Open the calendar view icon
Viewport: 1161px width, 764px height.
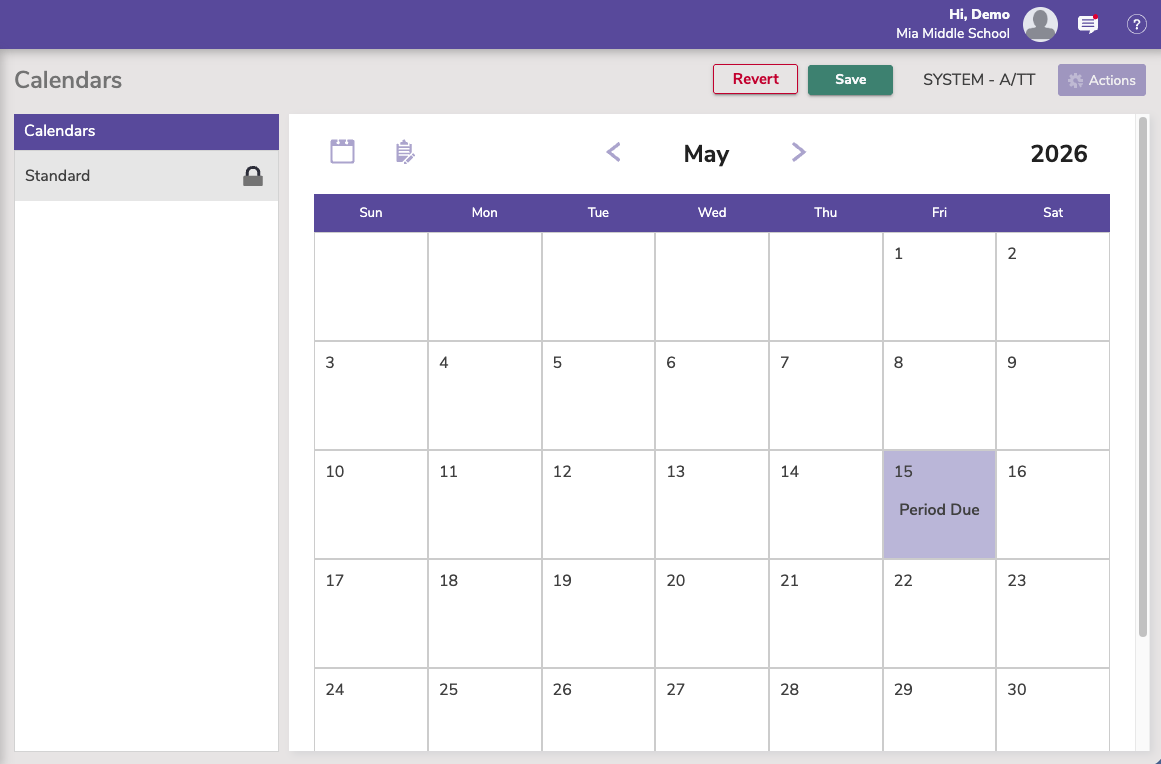pos(342,152)
